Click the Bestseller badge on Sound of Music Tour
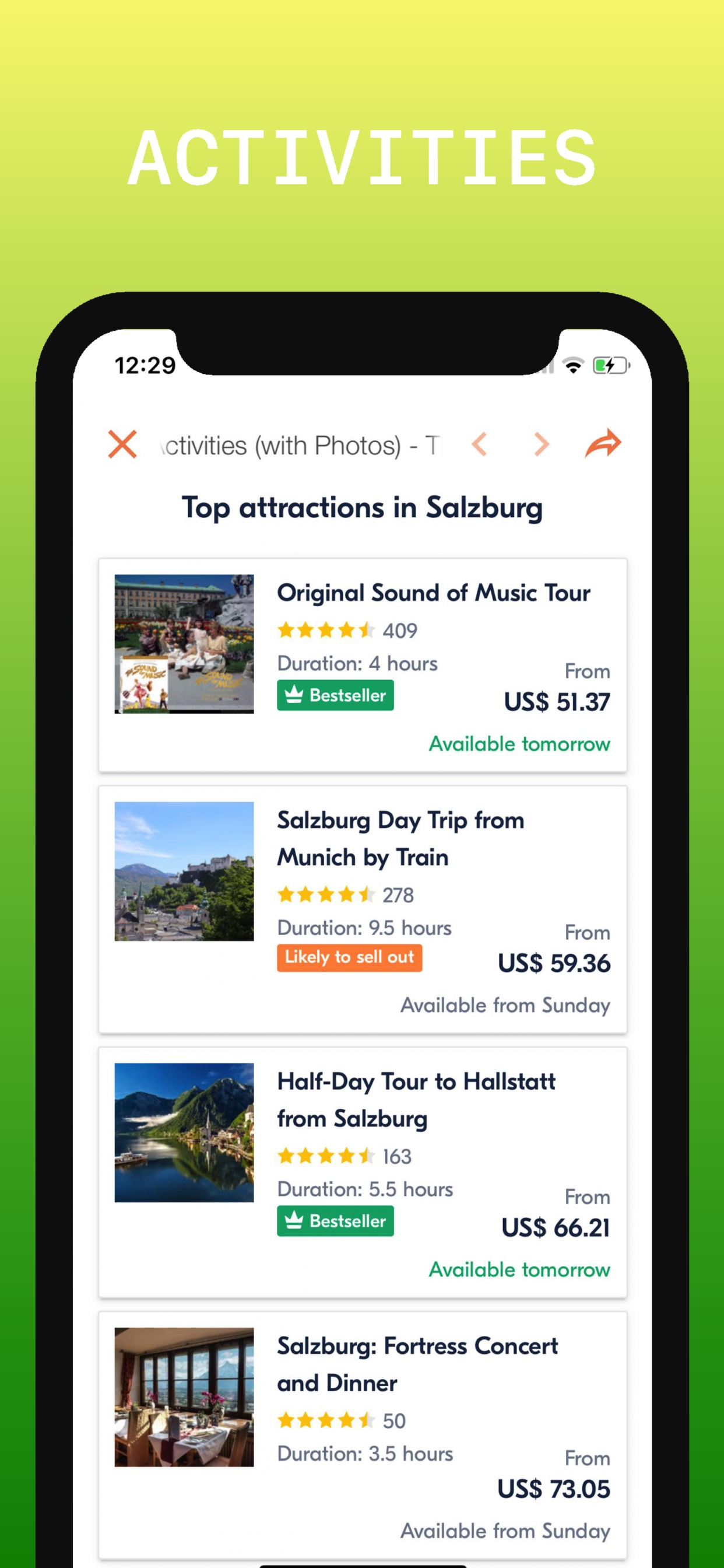Image resolution: width=724 pixels, height=1568 pixels. click(335, 695)
